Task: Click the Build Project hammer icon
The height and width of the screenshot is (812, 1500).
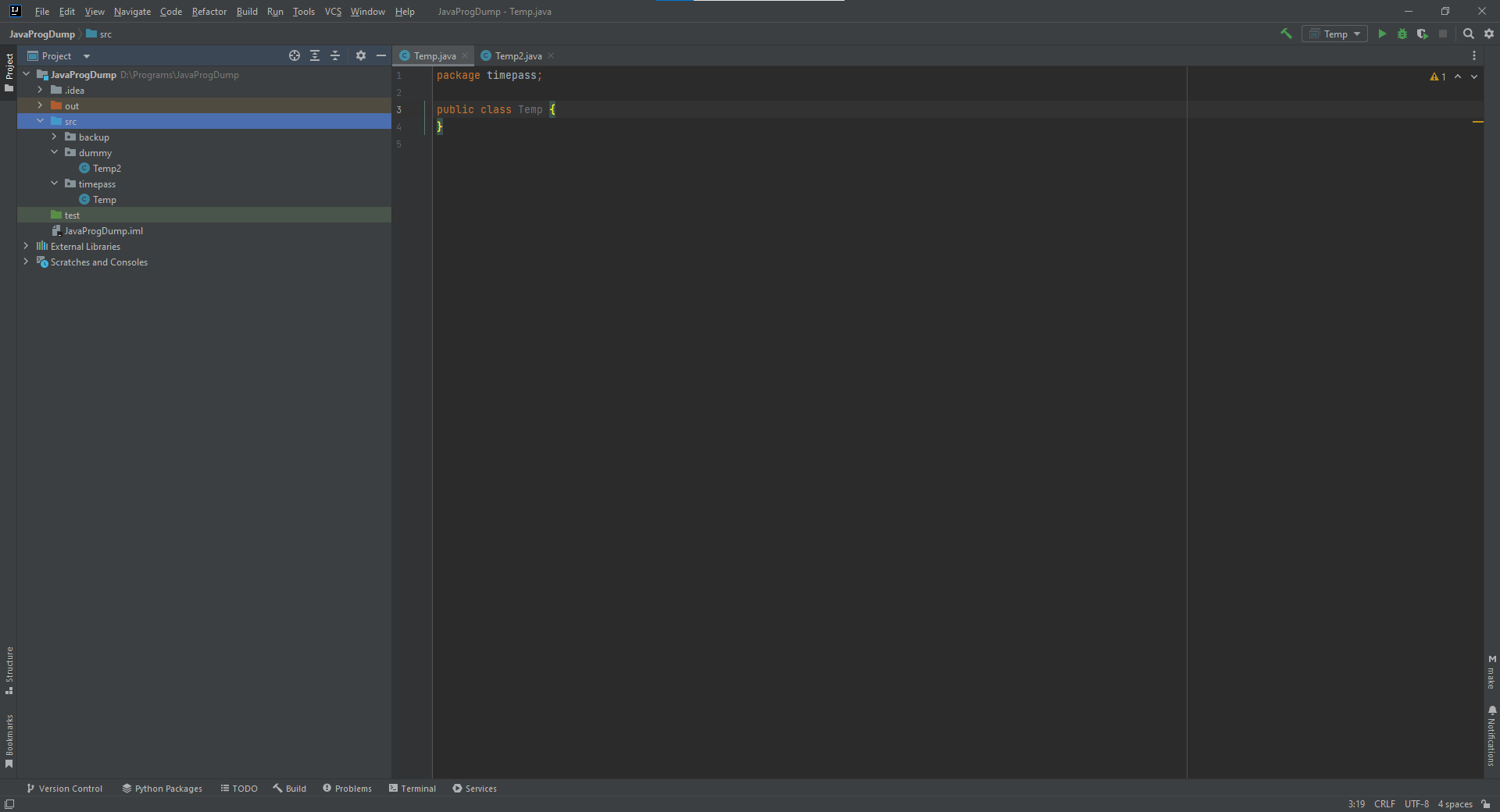Action: point(1286,34)
